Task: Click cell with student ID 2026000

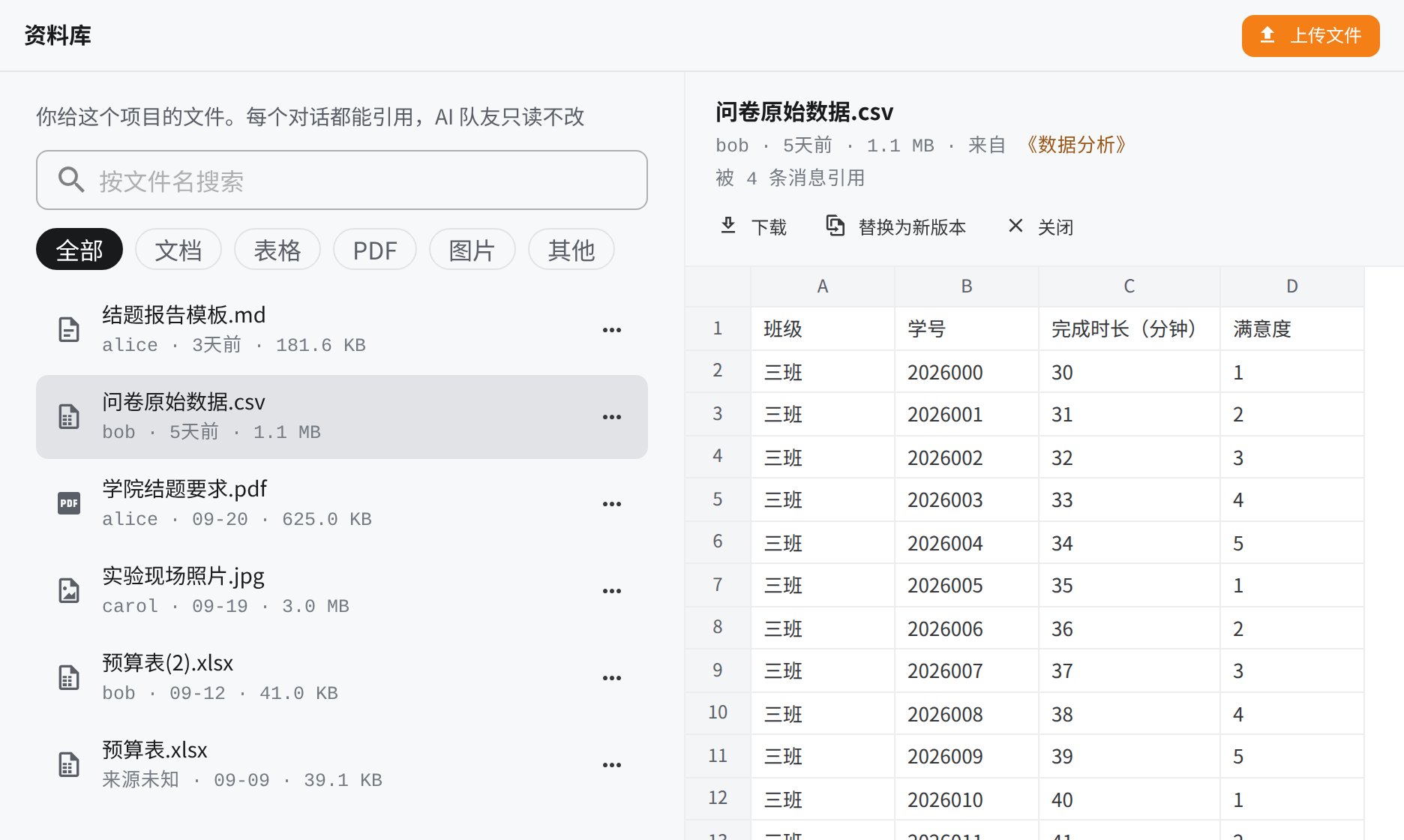Action: pos(967,372)
